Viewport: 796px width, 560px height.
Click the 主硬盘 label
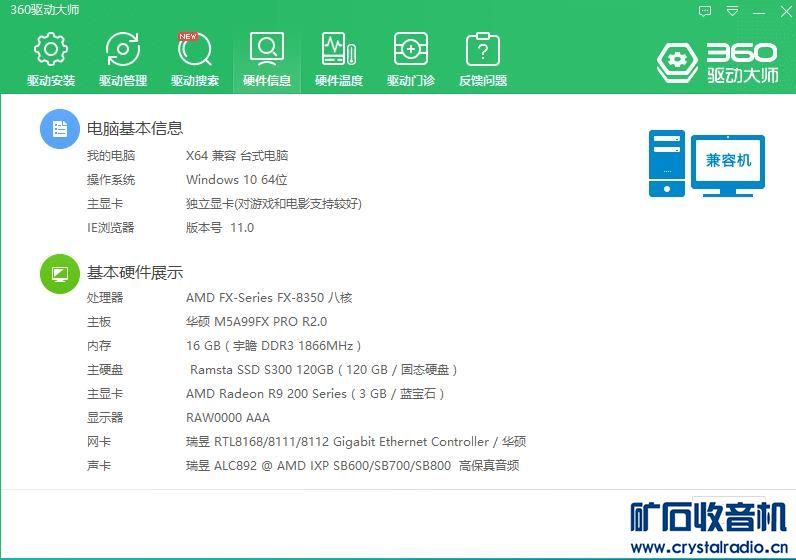(105, 370)
